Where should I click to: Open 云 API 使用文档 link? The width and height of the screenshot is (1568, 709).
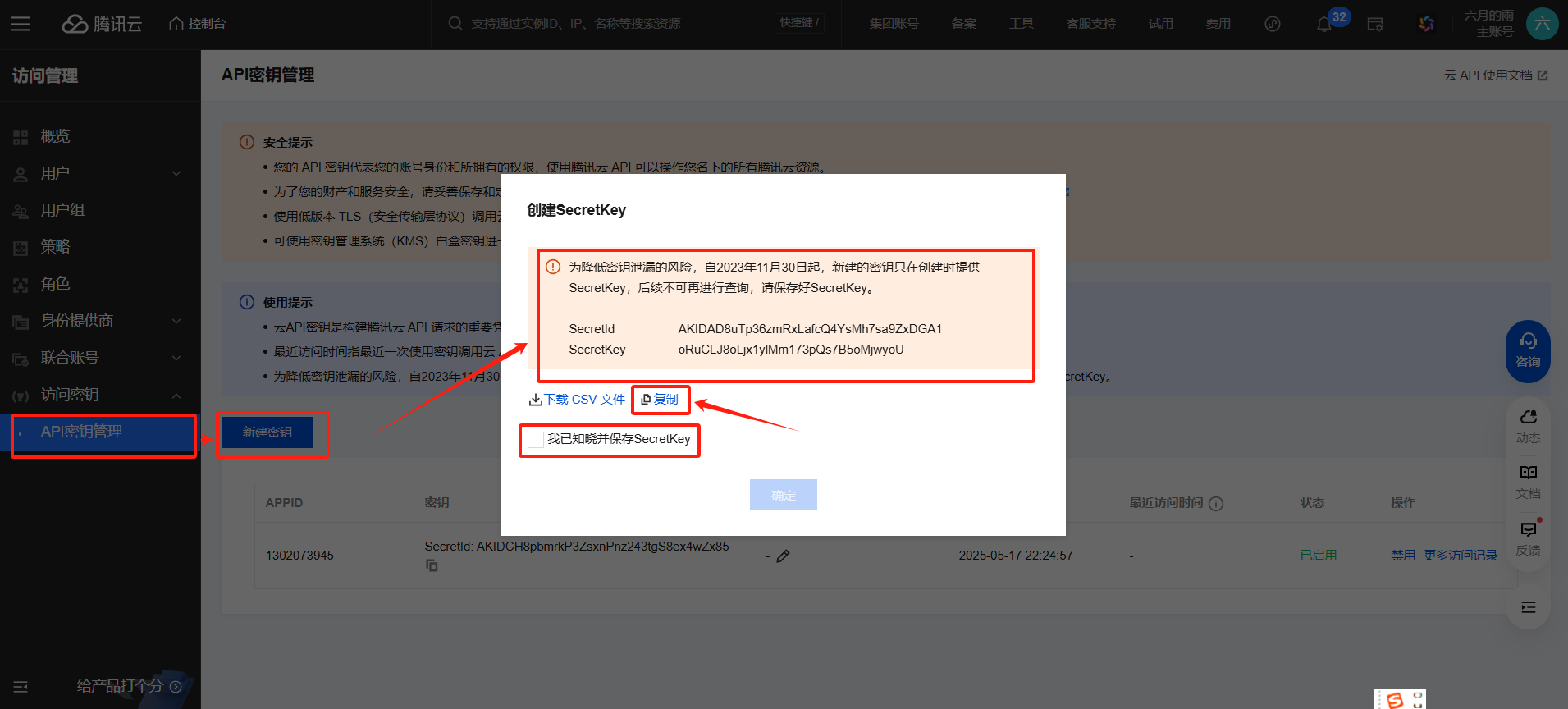click(1496, 75)
